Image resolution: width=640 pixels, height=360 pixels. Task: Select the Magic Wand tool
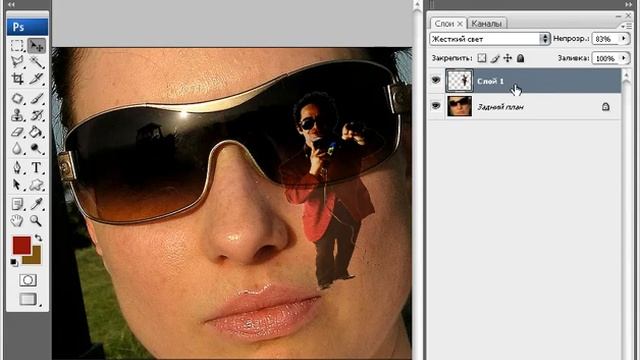(x=36, y=62)
